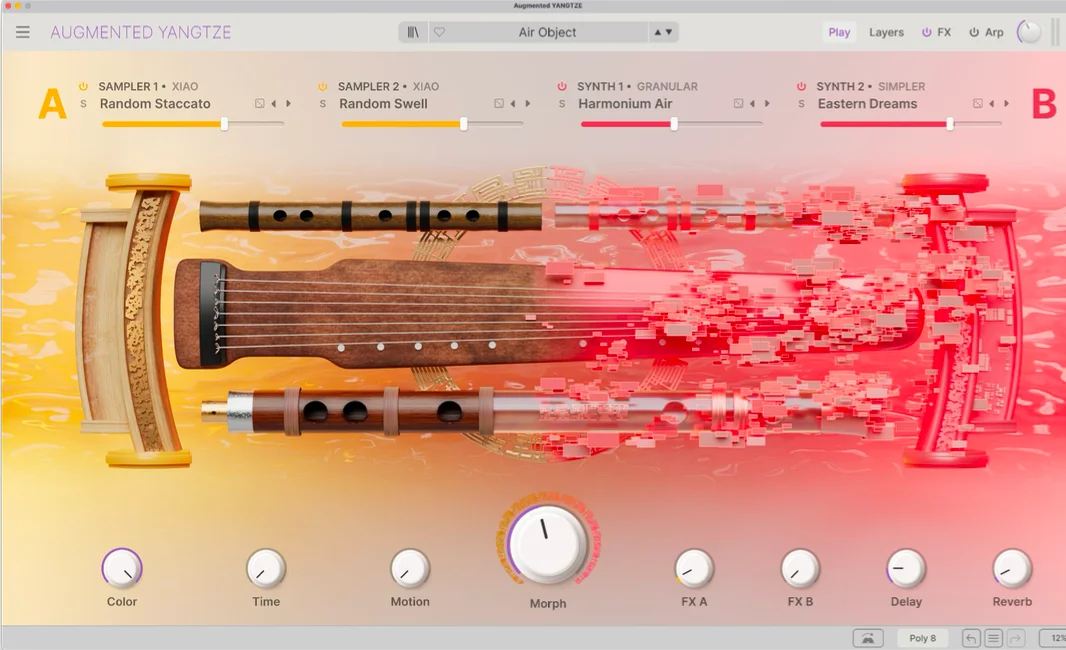Image resolution: width=1066 pixels, height=650 pixels.
Task: Click the CPU percentage meter
Action: pyautogui.click(x=1054, y=638)
